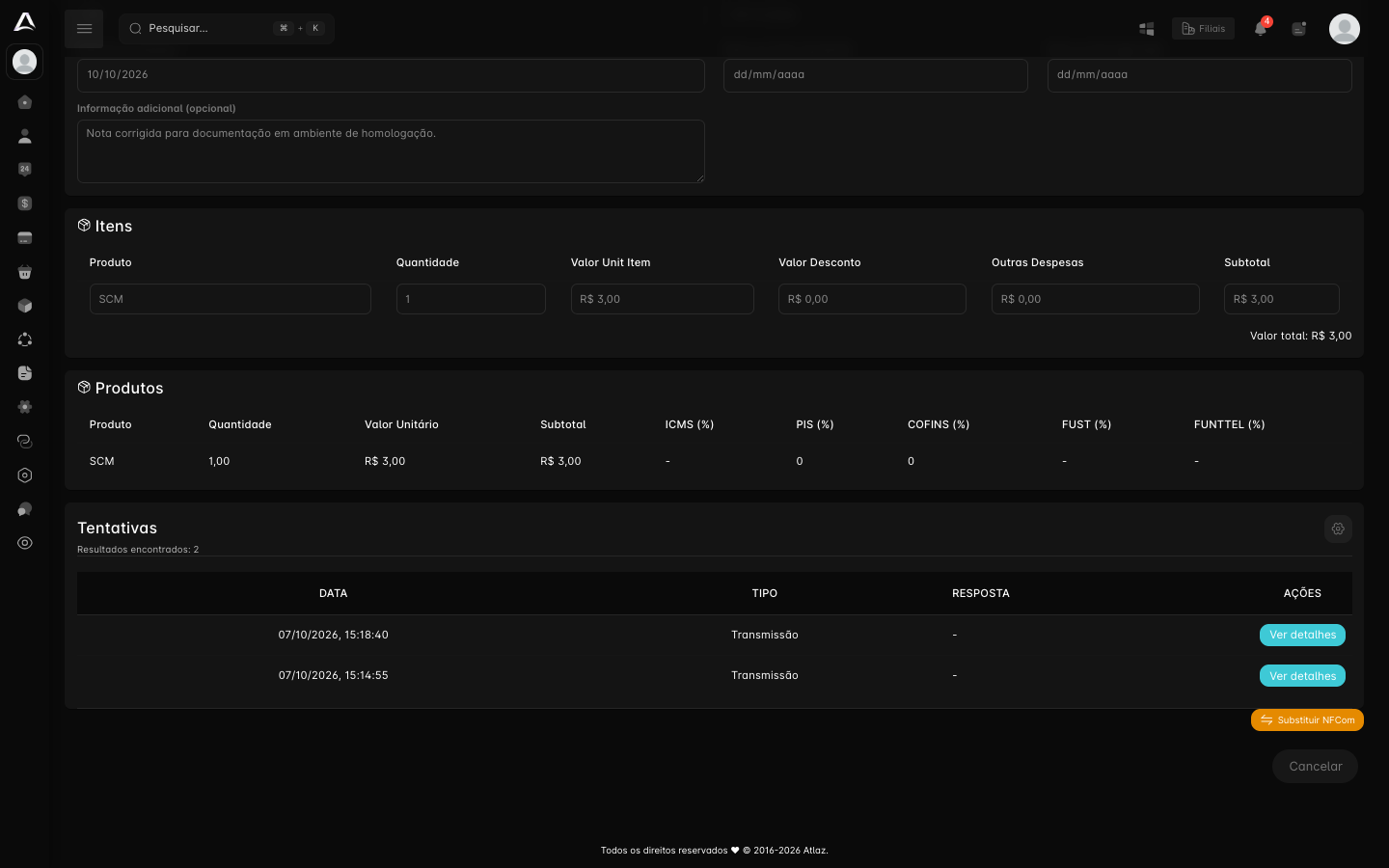1389x868 pixels.
Task: Click the eye icon in sidebar
Action: (x=25, y=543)
